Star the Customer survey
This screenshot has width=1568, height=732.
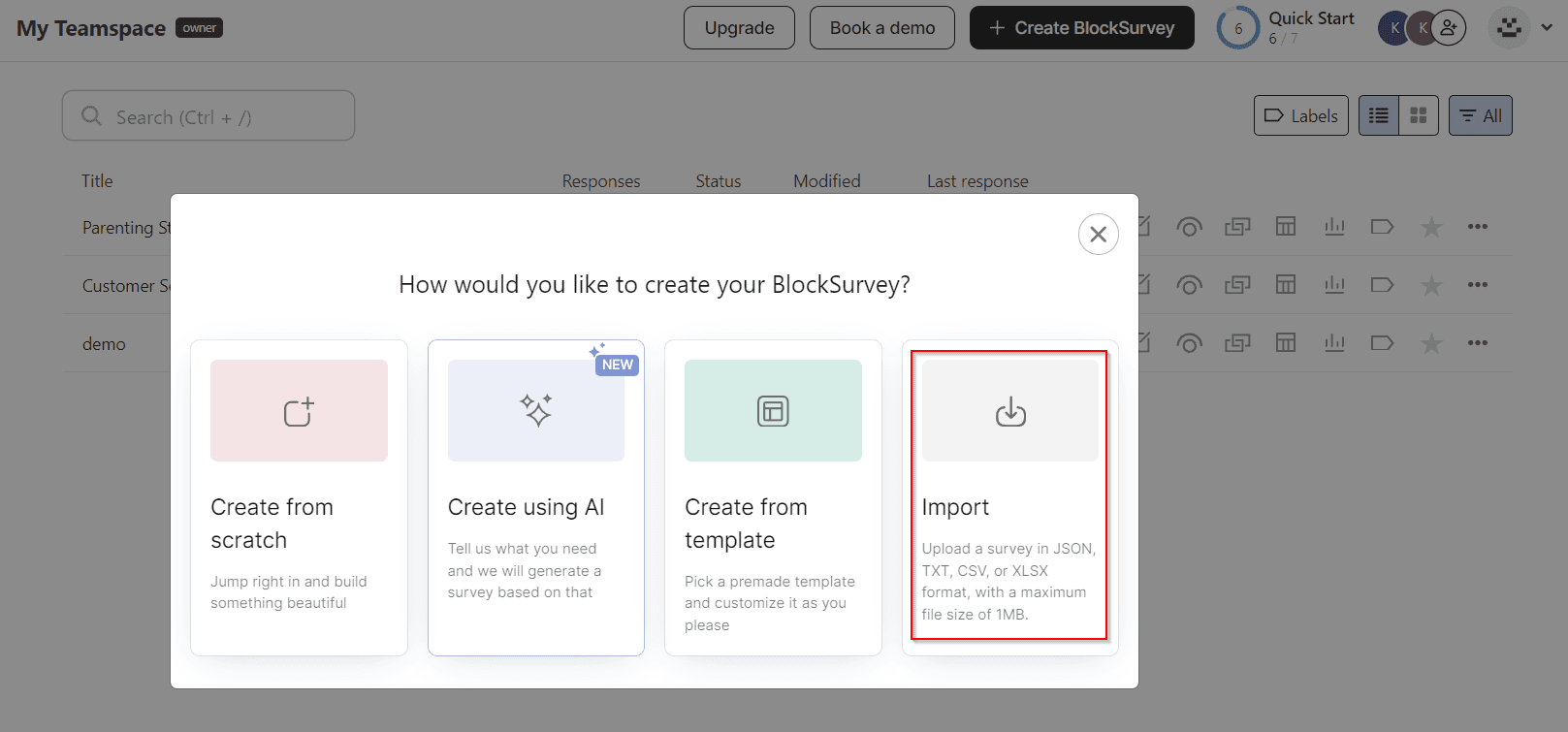[x=1431, y=285]
